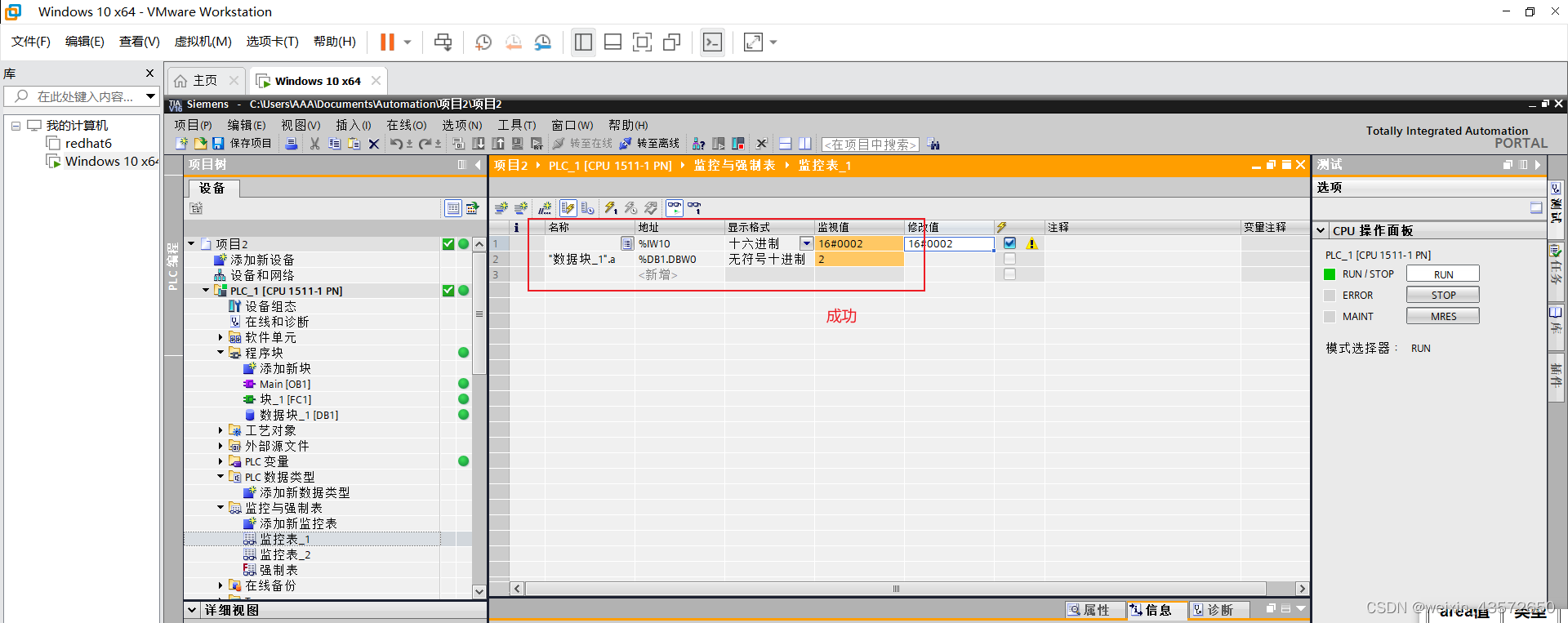Click VMware pause virtual machine icon

tap(387, 42)
